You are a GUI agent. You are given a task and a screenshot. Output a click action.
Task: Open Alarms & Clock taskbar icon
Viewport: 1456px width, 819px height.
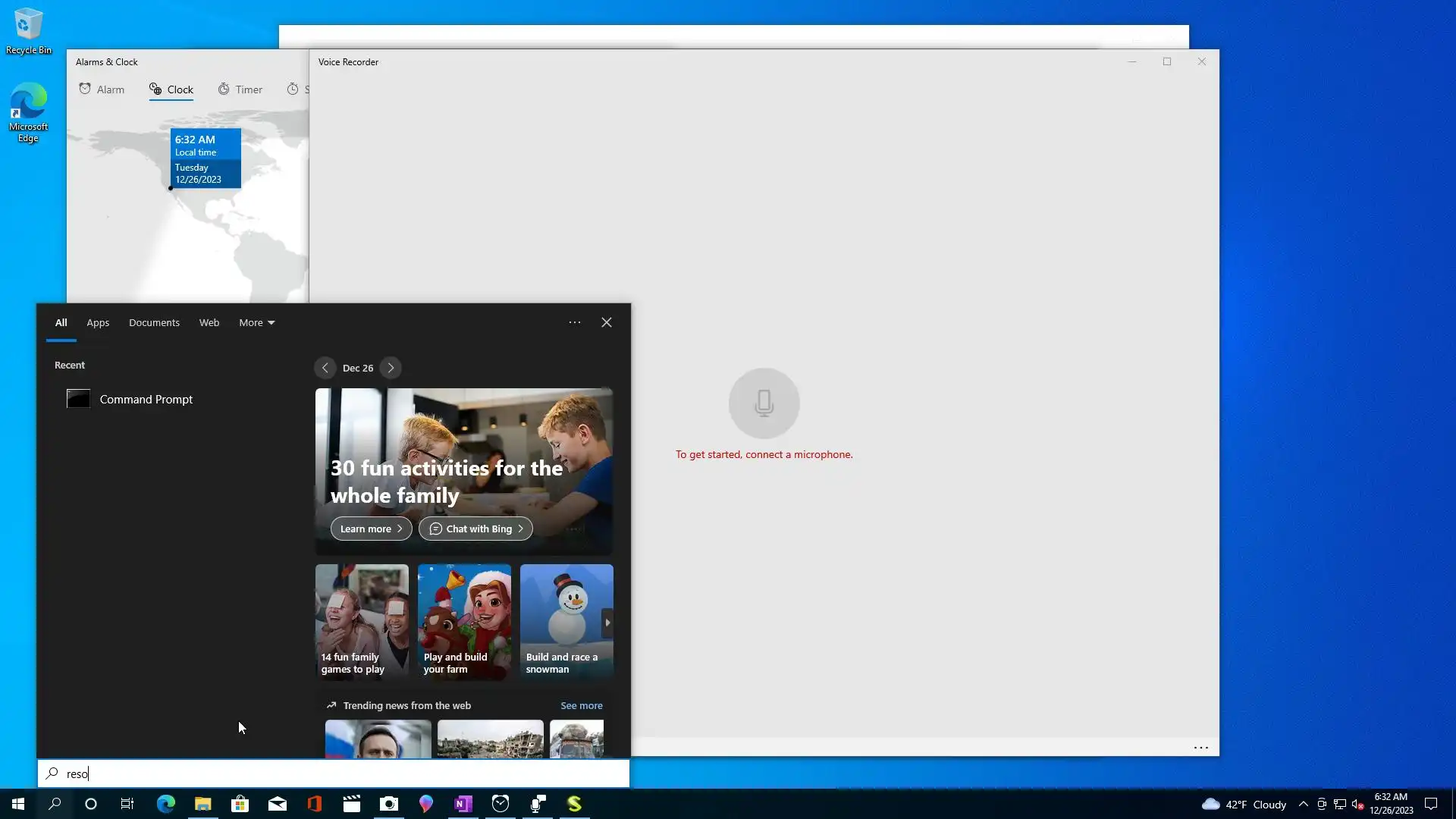(x=500, y=804)
